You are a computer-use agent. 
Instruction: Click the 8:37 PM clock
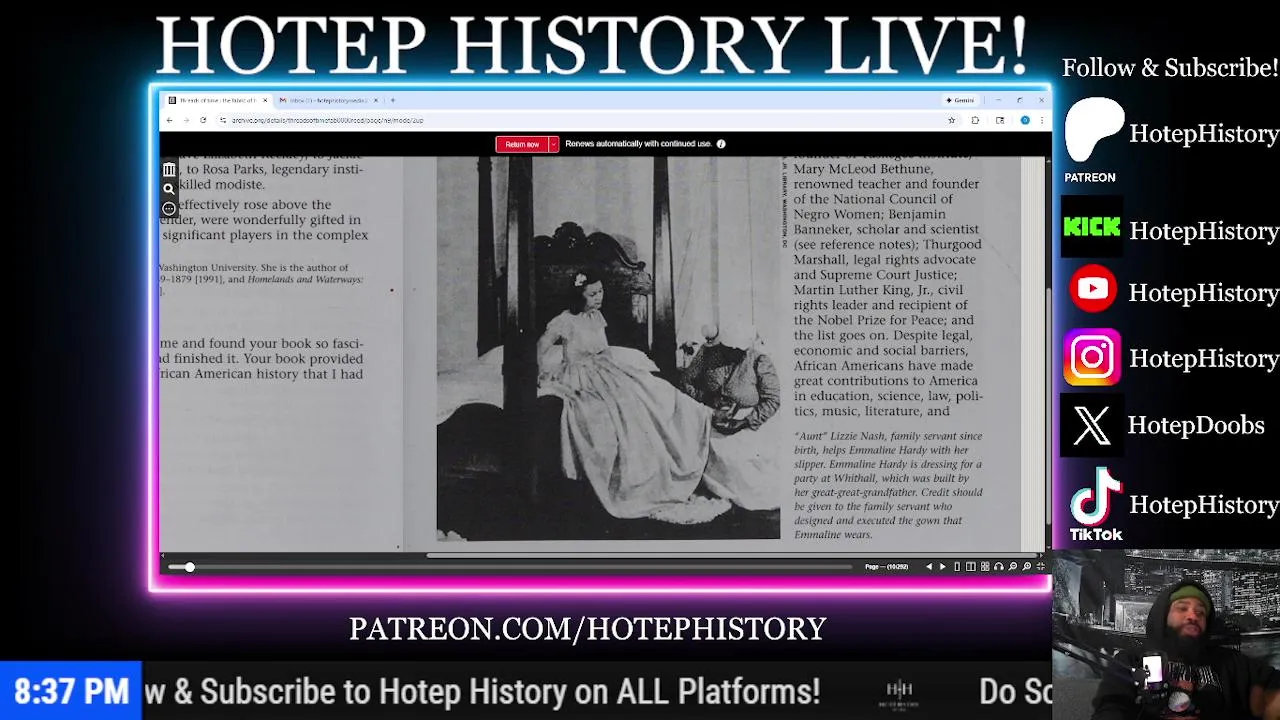click(71, 691)
